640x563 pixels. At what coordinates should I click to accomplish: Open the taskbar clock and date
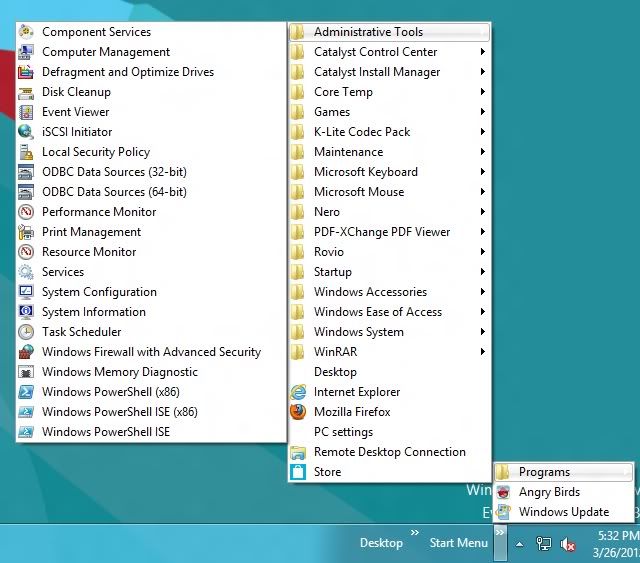click(616, 544)
